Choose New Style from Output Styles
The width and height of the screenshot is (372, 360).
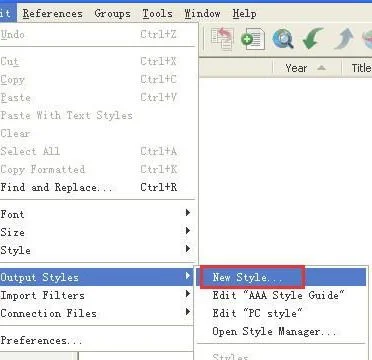tap(247, 277)
